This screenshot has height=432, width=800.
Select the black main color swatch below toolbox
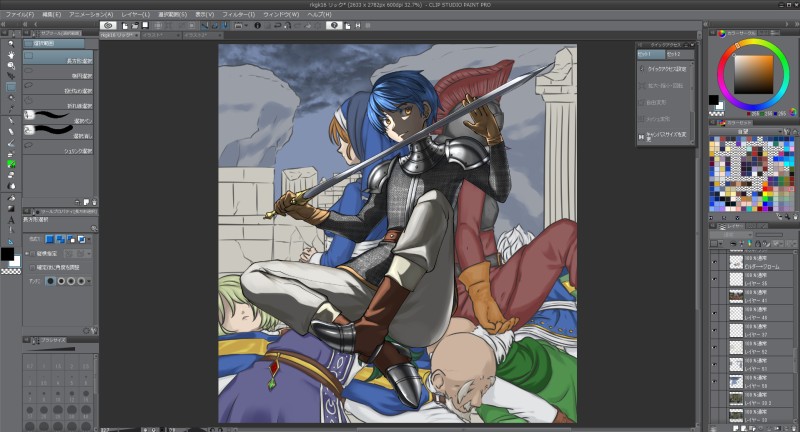click(7, 255)
